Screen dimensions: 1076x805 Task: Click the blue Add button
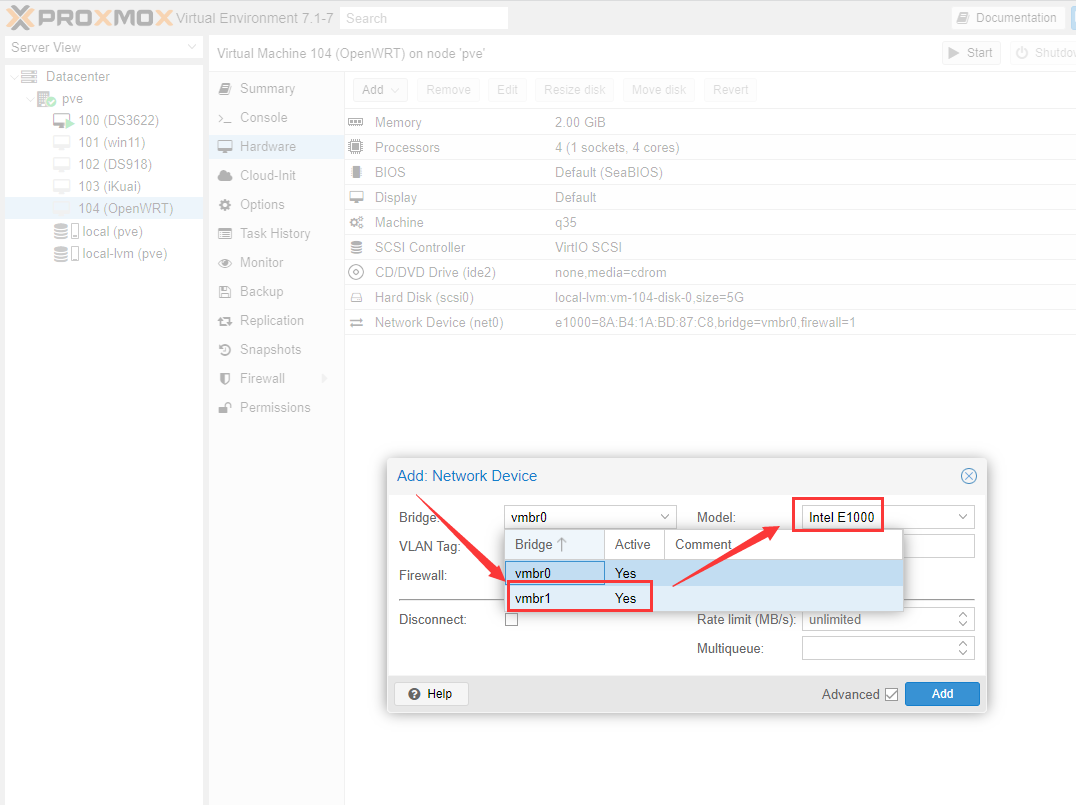coord(942,694)
